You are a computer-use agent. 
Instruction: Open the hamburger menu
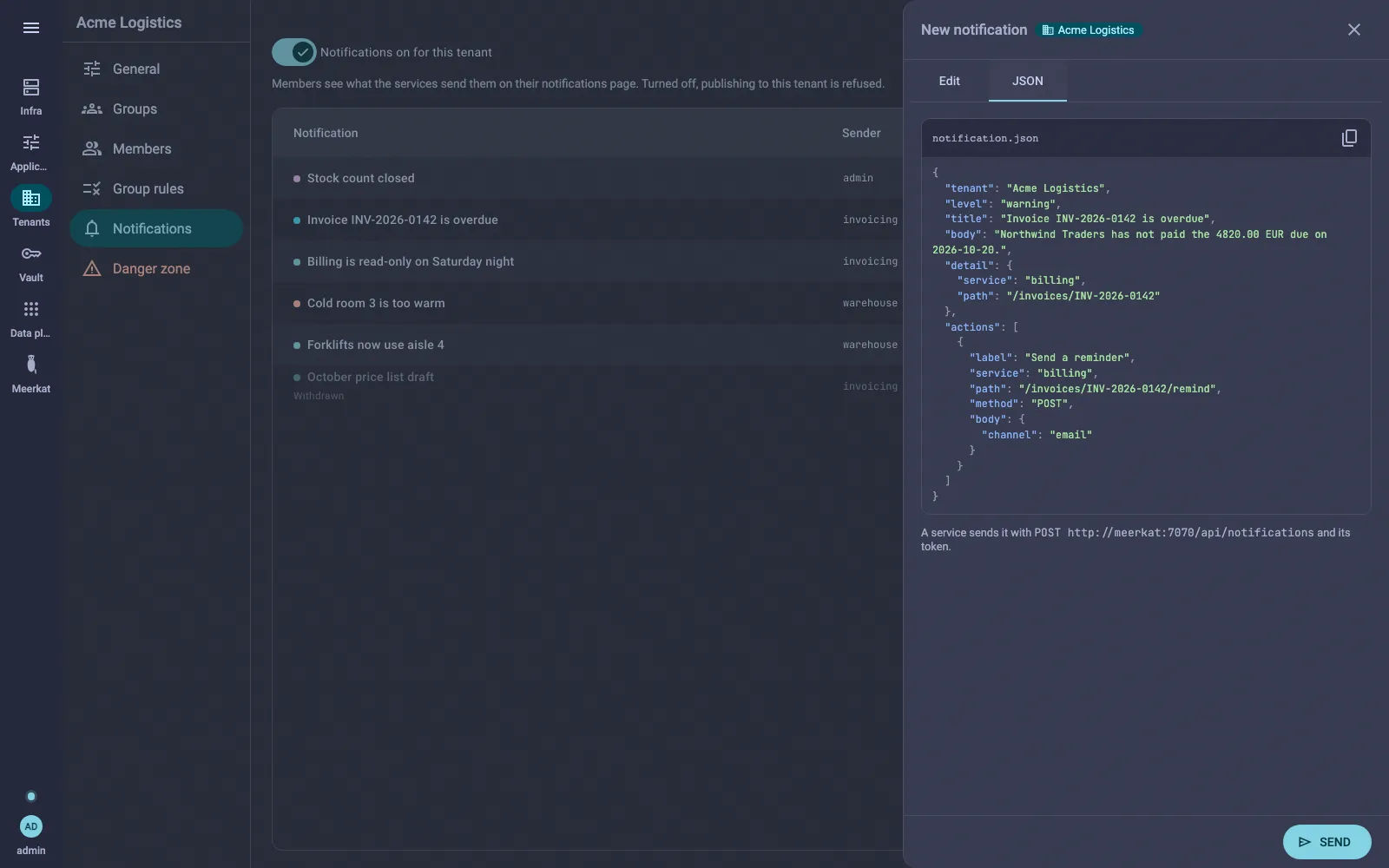pyautogui.click(x=31, y=28)
